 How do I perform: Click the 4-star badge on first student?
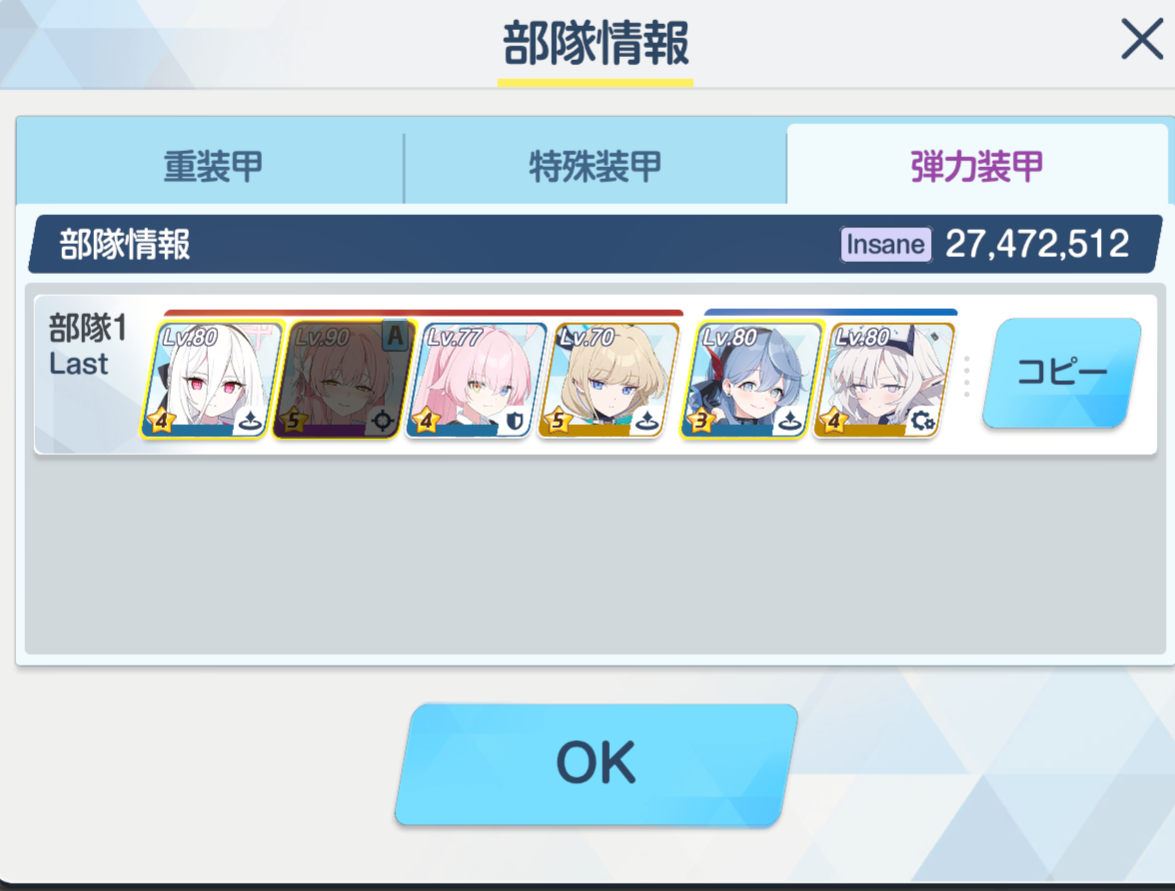tap(161, 420)
